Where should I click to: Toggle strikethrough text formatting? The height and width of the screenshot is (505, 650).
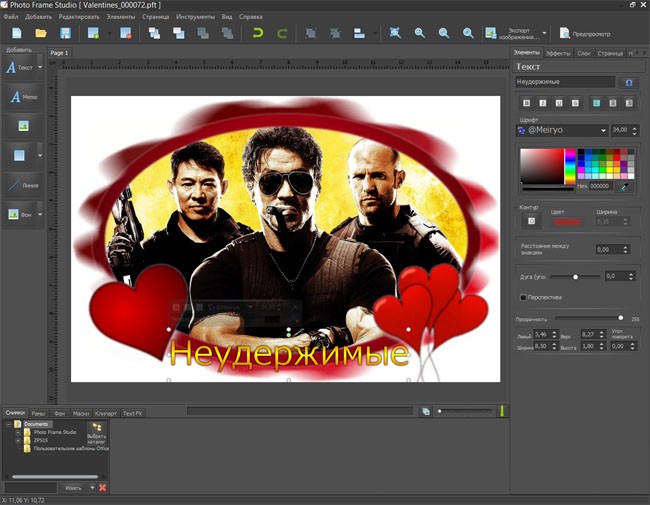575,103
